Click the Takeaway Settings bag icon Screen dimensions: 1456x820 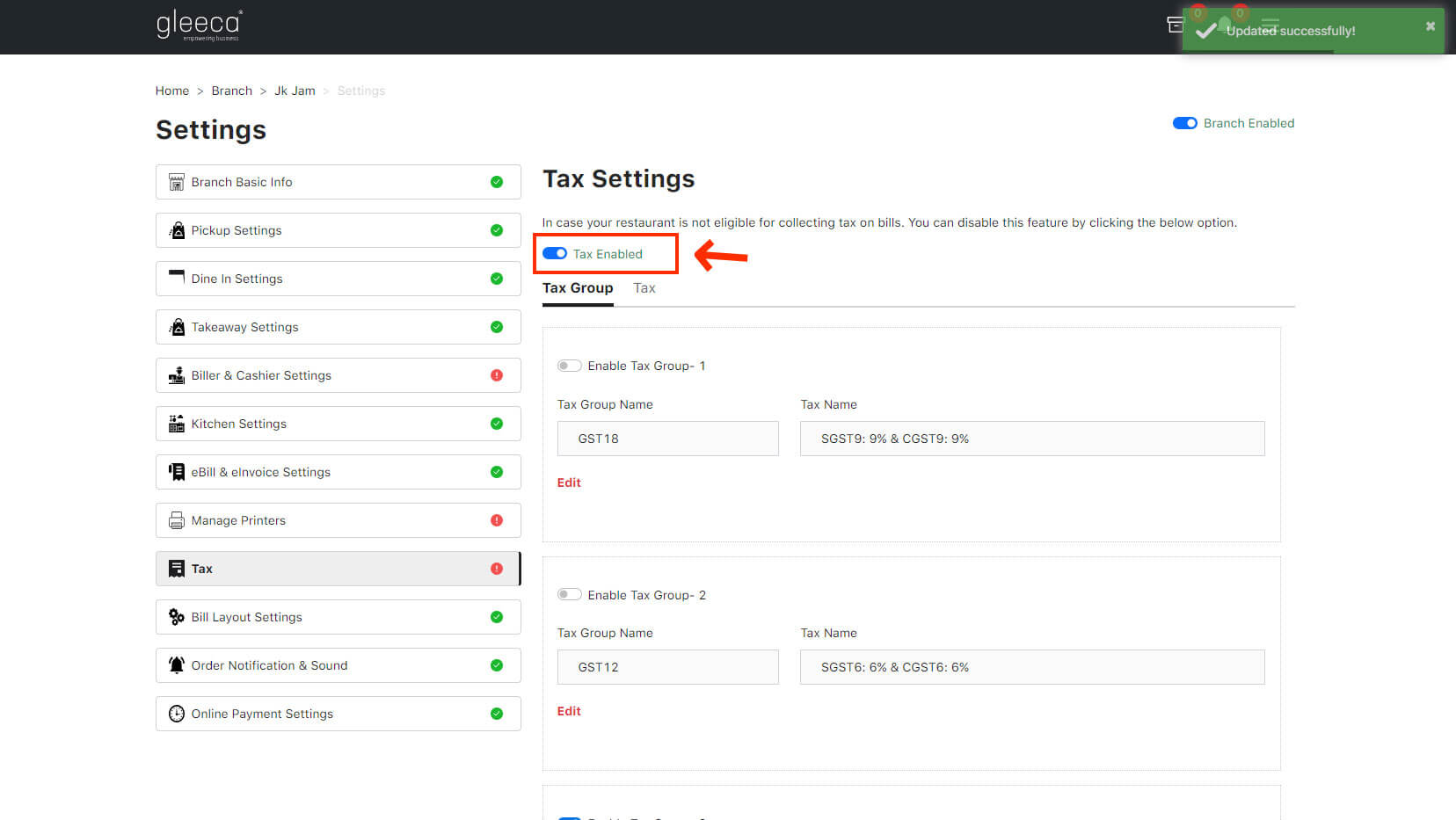[x=176, y=327]
